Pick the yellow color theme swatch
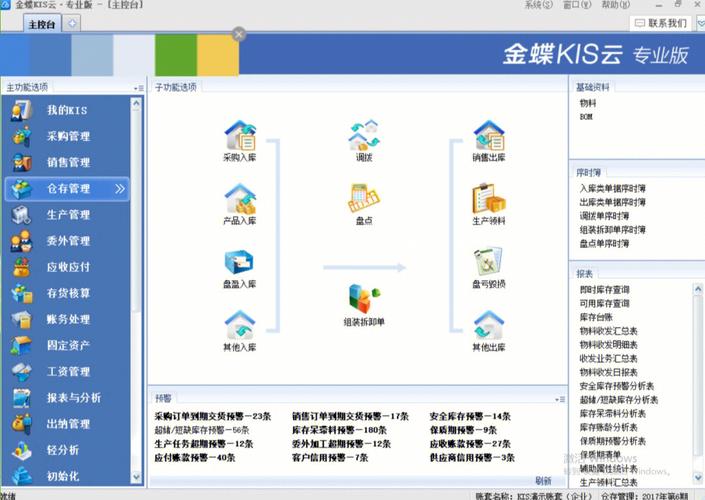This screenshot has height=500, width=705. pyautogui.click(x=218, y=55)
